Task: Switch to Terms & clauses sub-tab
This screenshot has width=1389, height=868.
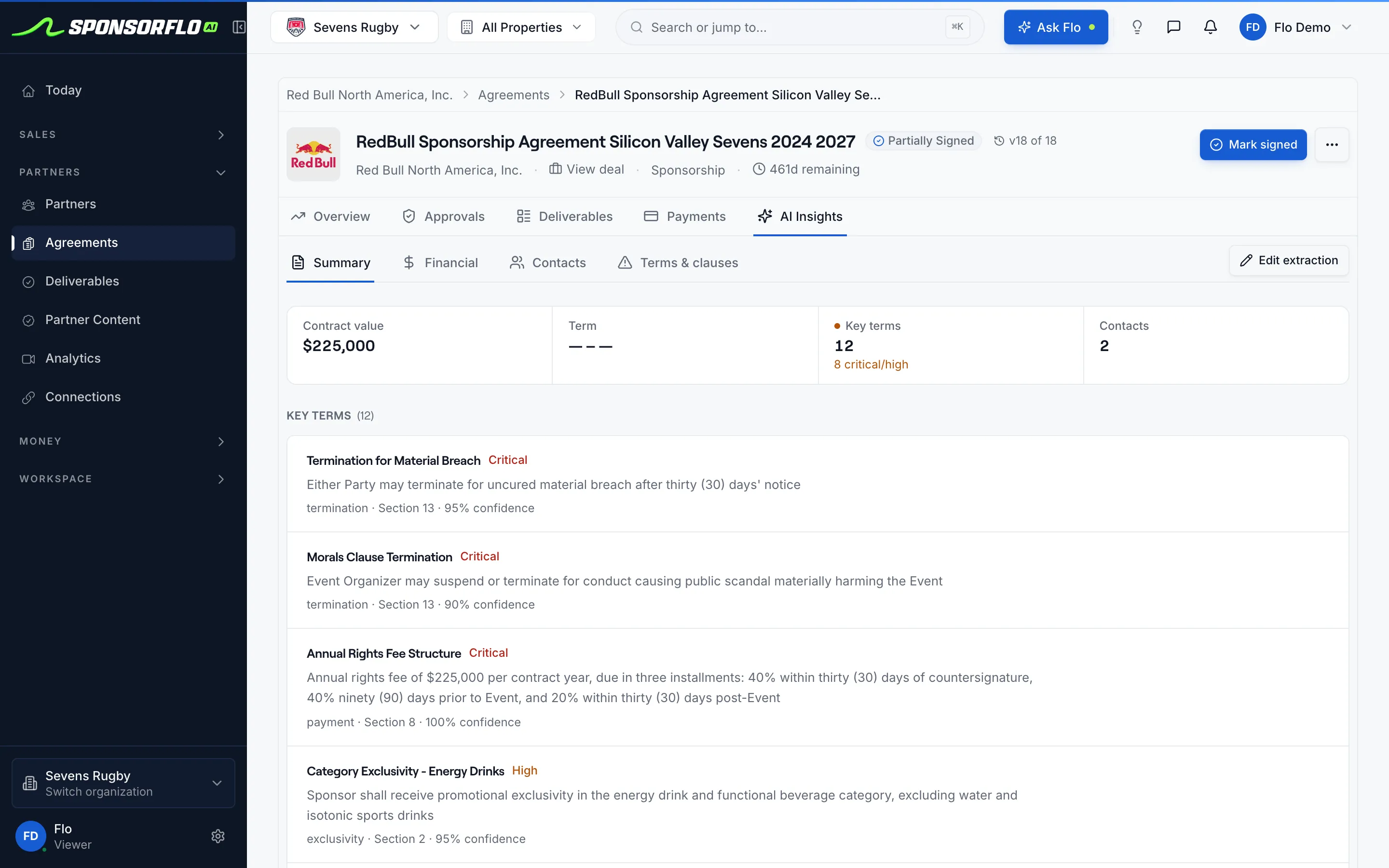Action: tap(678, 263)
